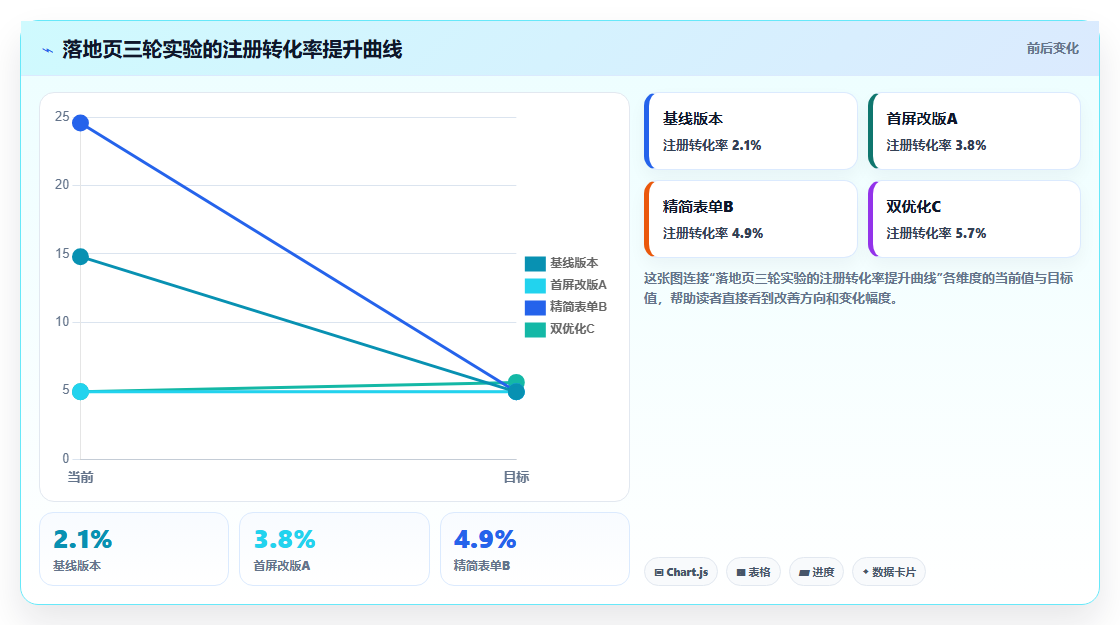Screen dimensions: 1120x625
Task: Toggle 精简表单B legend color box
Action: 535,307
